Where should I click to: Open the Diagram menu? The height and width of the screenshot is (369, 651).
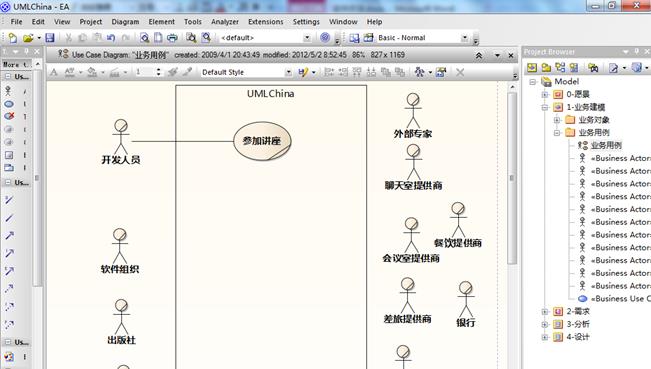[125, 22]
